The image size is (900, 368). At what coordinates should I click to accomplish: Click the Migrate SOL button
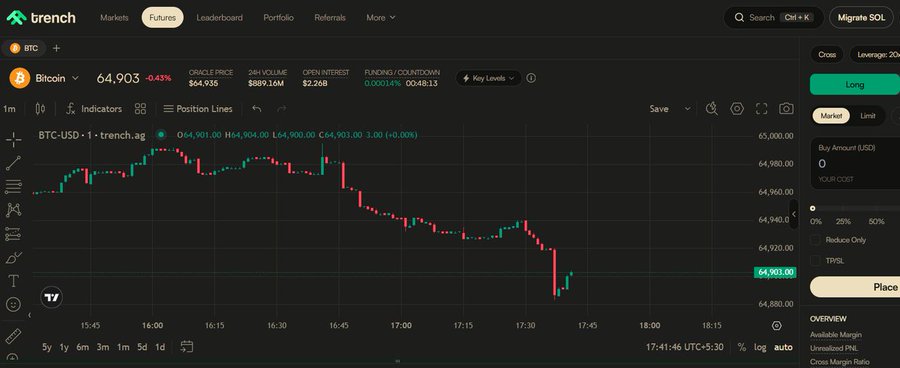click(862, 18)
